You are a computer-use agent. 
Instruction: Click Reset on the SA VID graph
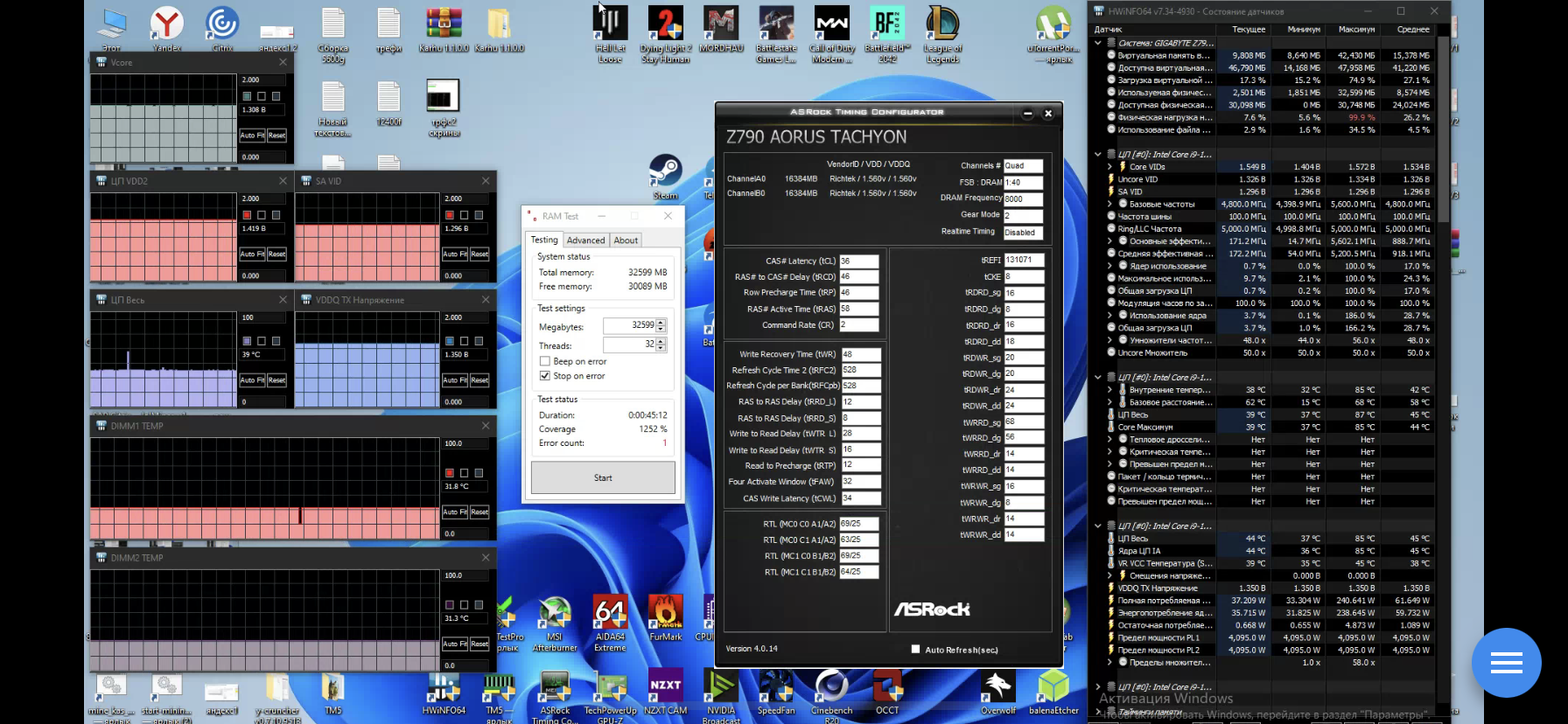coord(479,254)
